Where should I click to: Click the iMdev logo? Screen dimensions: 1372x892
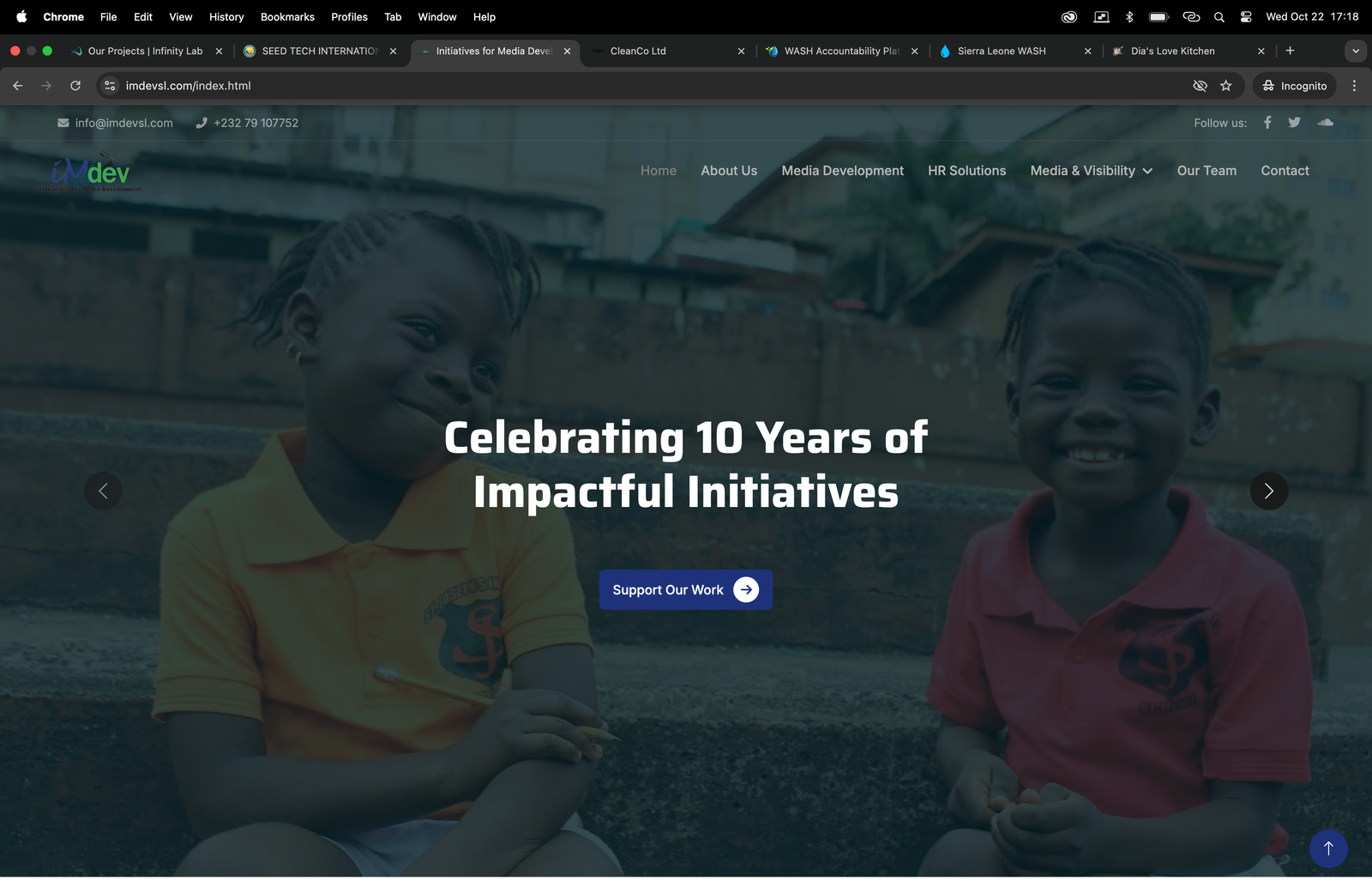(91, 174)
